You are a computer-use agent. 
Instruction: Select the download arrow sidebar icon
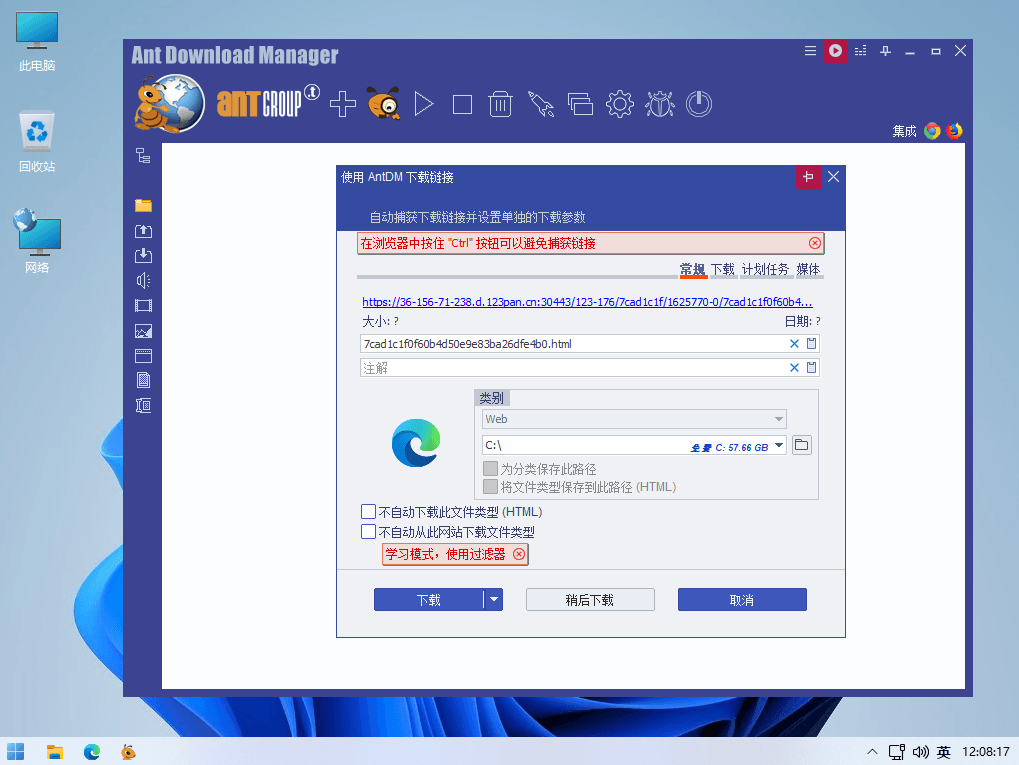click(x=143, y=255)
